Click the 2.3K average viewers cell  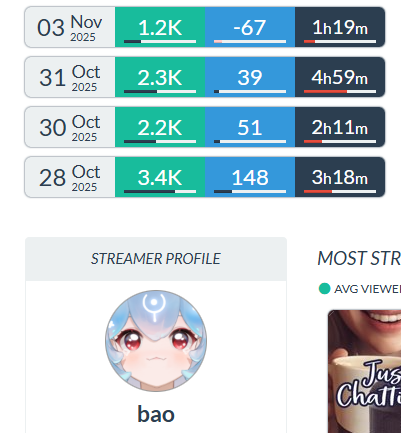[160, 77]
